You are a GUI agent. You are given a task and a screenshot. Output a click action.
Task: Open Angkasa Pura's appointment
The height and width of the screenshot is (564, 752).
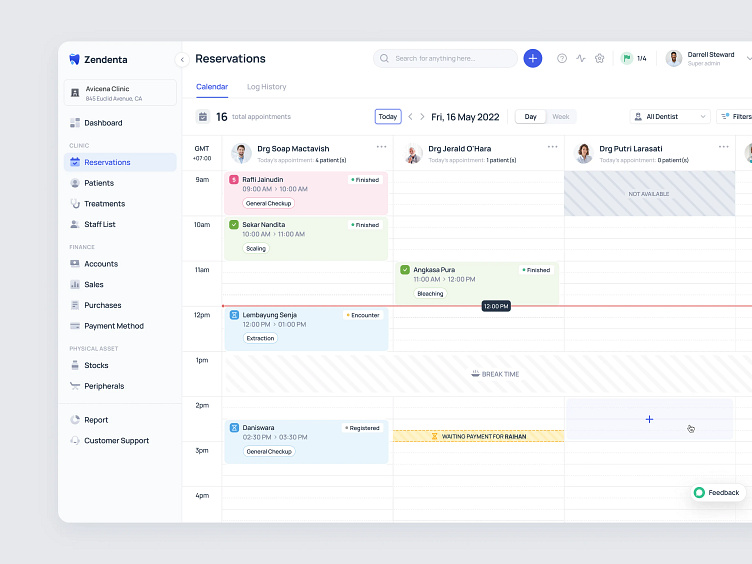point(477,283)
